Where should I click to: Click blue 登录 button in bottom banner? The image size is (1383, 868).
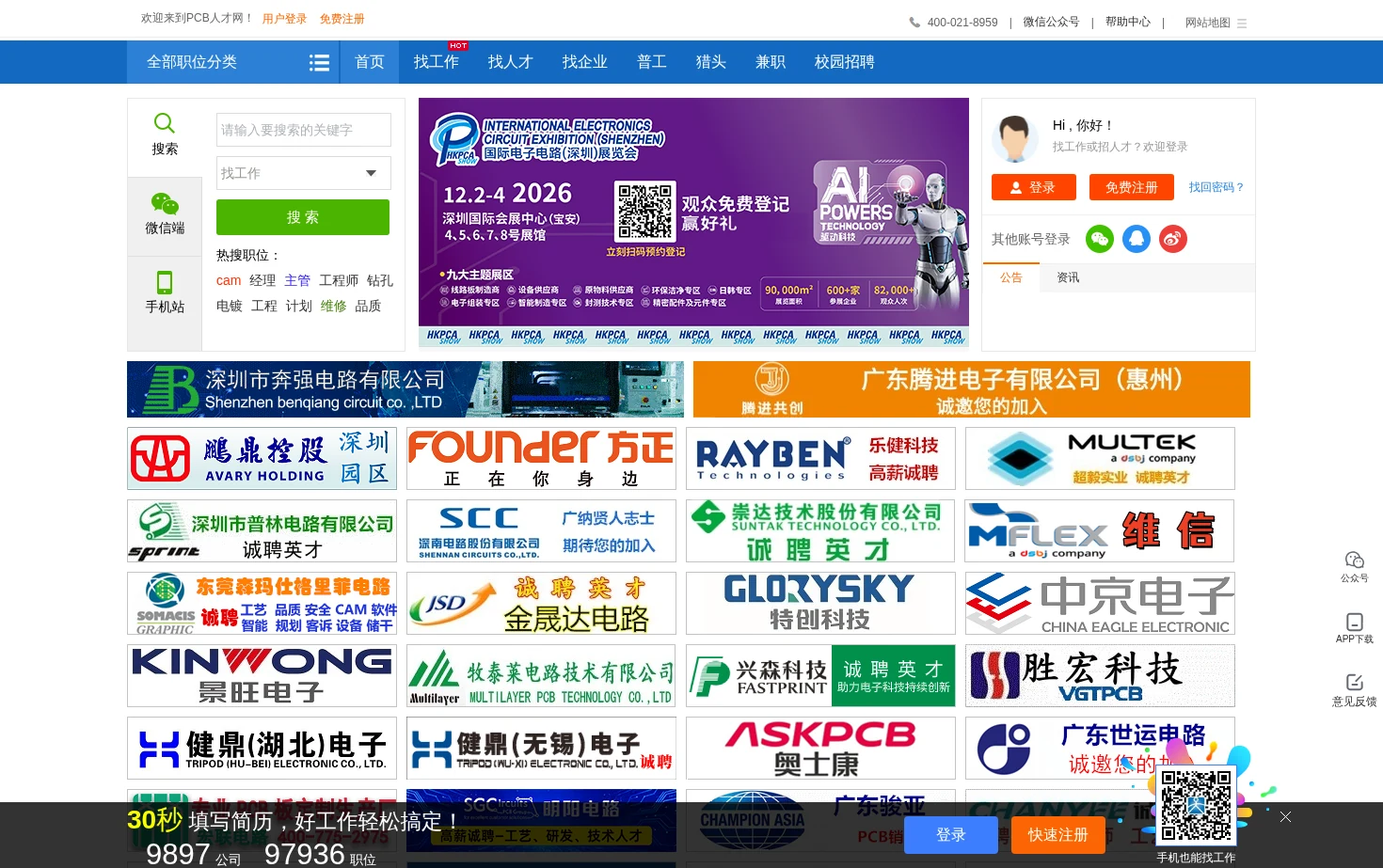(x=951, y=835)
